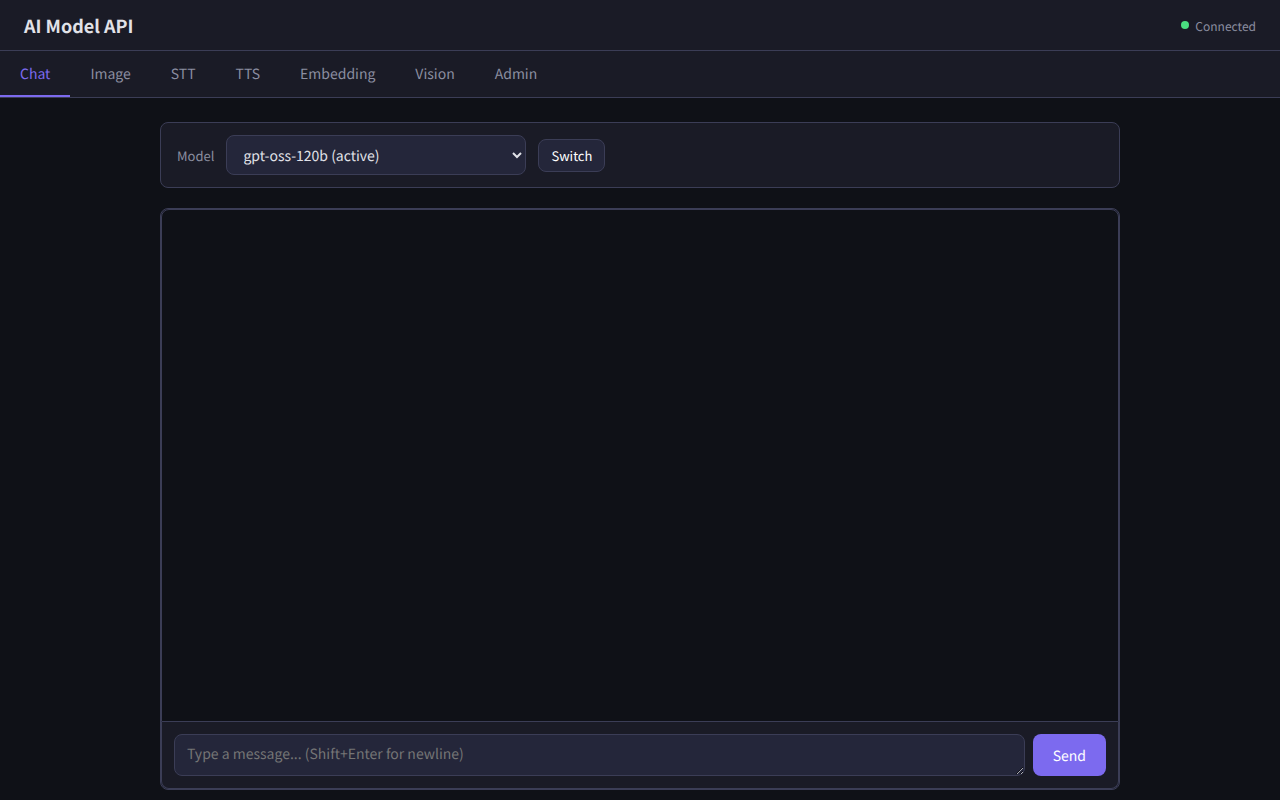Click the AI Model API title
Image resolution: width=1280 pixels, height=800 pixels.
click(78, 26)
